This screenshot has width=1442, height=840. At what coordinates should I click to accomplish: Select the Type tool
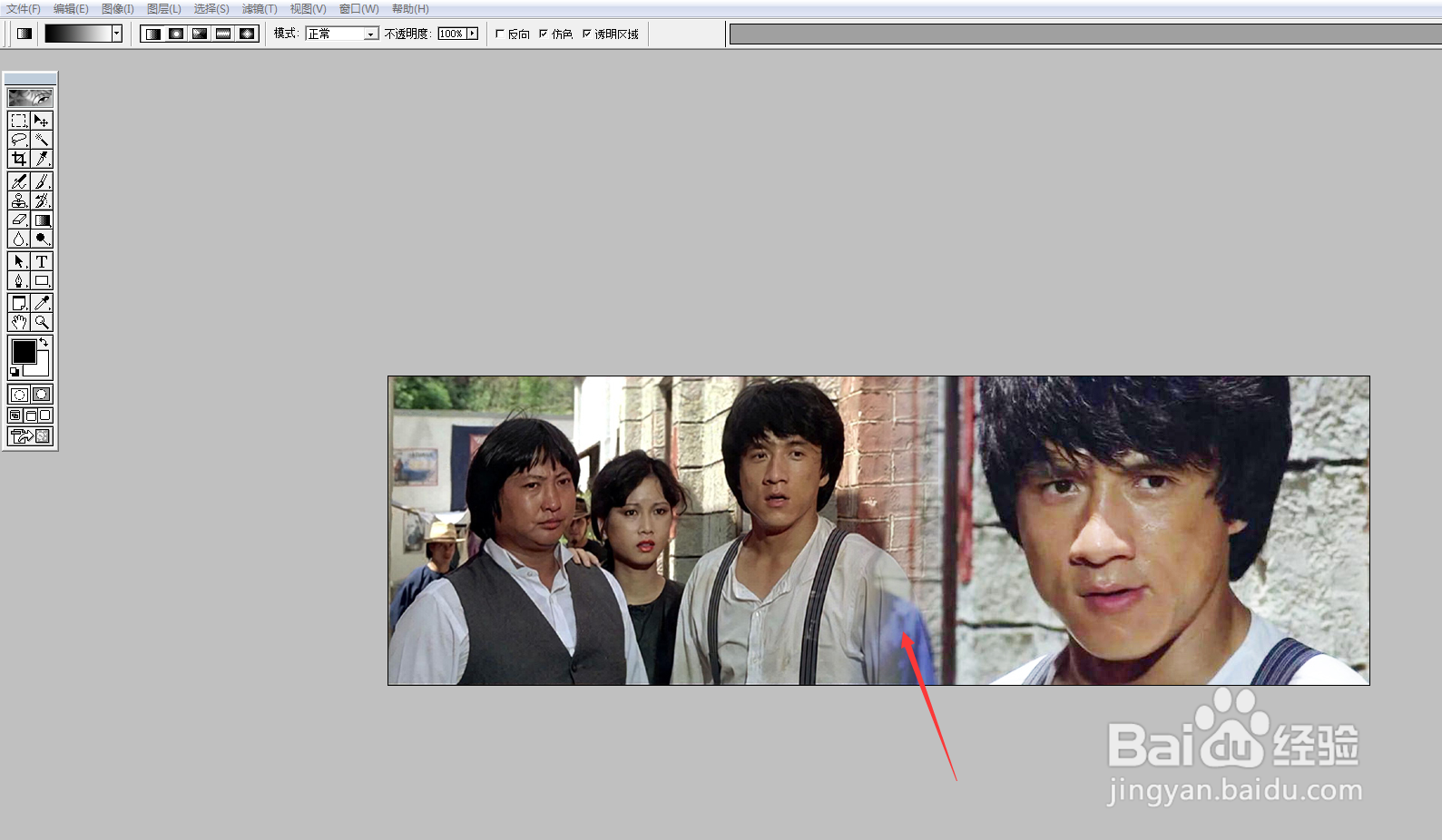pyautogui.click(x=42, y=261)
